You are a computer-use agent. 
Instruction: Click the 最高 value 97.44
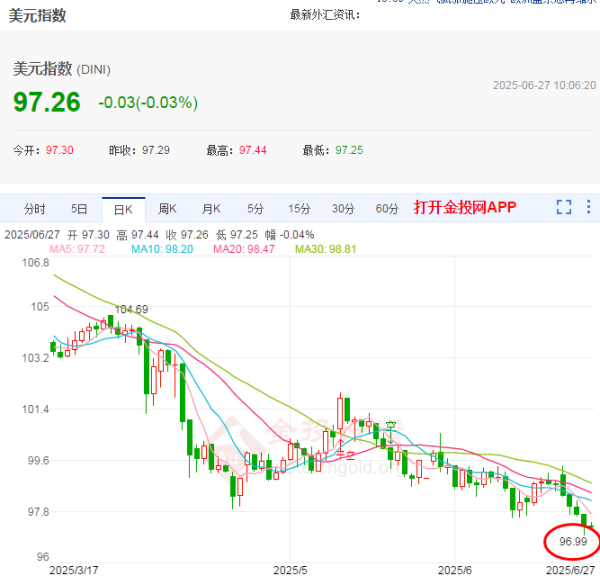click(253, 150)
